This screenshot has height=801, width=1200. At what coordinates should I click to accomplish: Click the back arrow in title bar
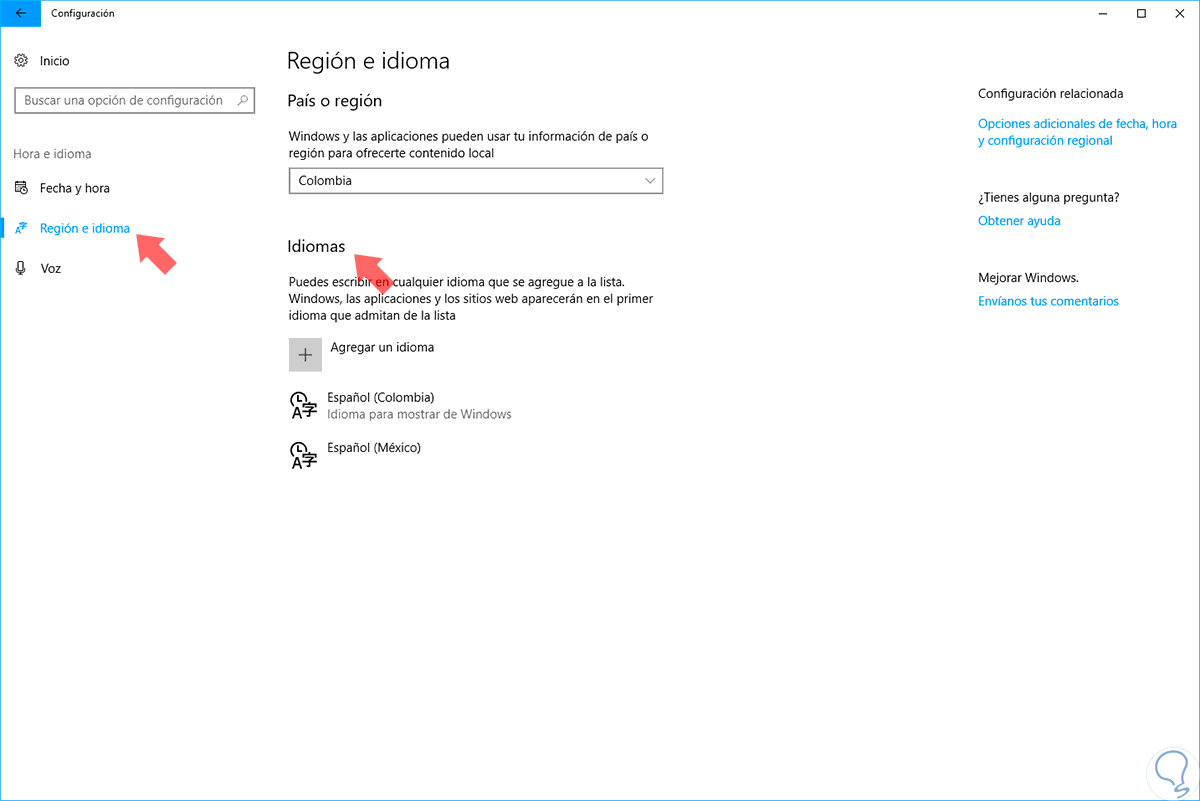21,14
